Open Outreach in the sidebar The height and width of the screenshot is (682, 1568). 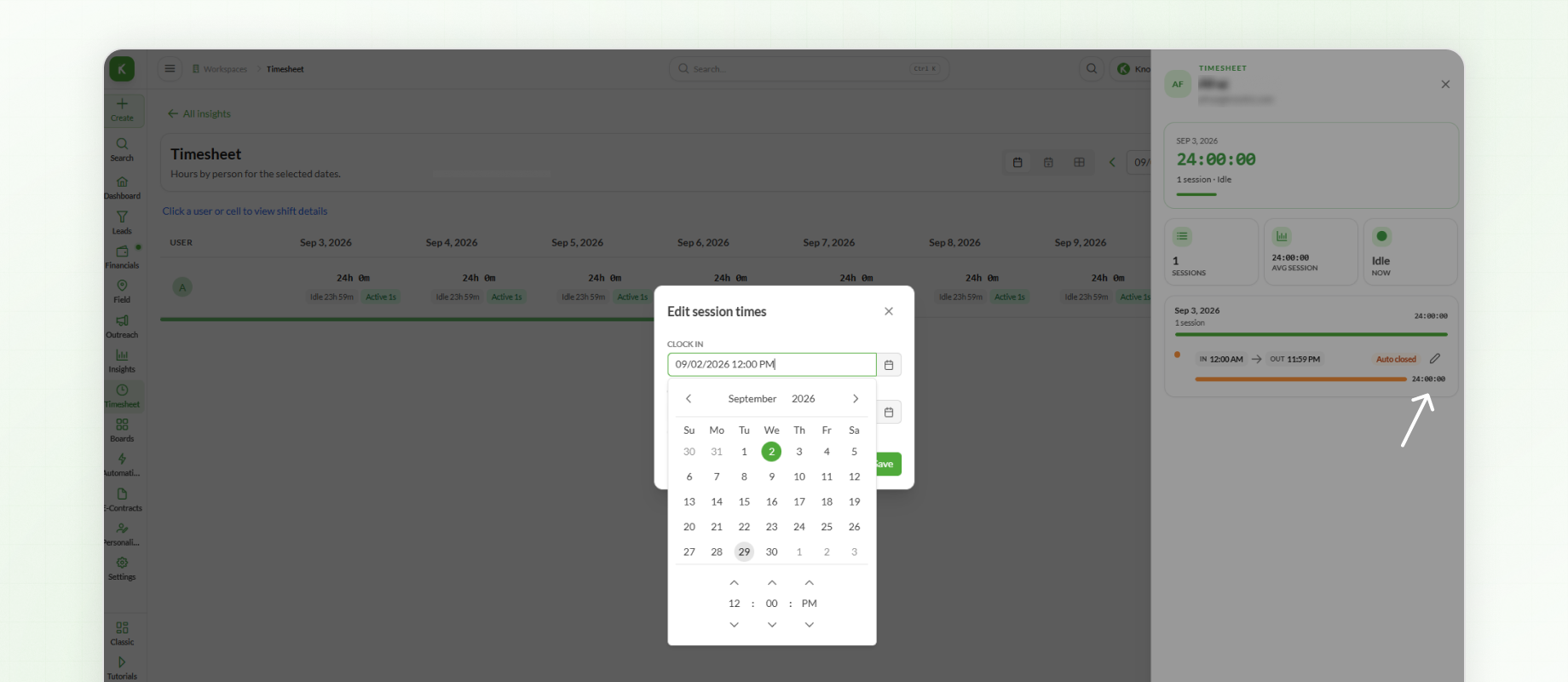click(122, 327)
